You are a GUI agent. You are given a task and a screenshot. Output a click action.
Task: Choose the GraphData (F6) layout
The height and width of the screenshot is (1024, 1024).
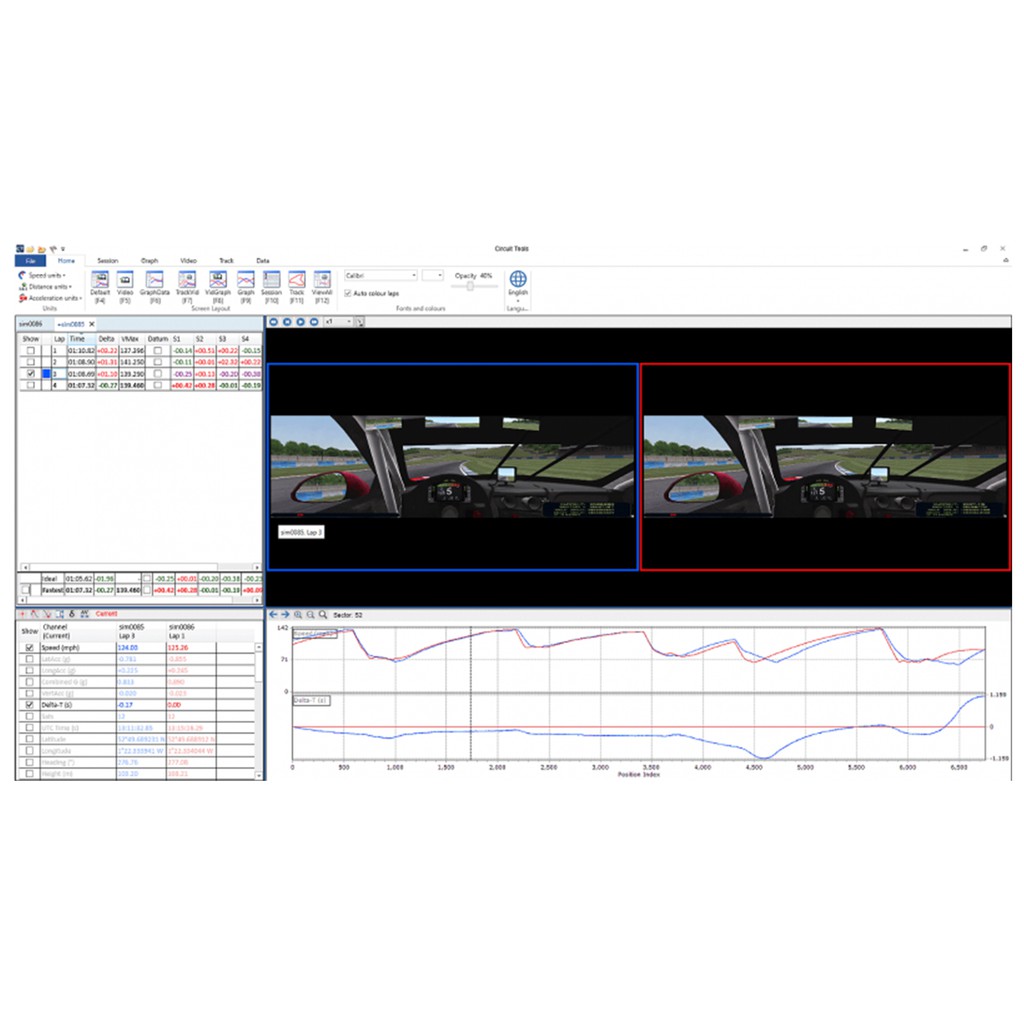[x=155, y=287]
